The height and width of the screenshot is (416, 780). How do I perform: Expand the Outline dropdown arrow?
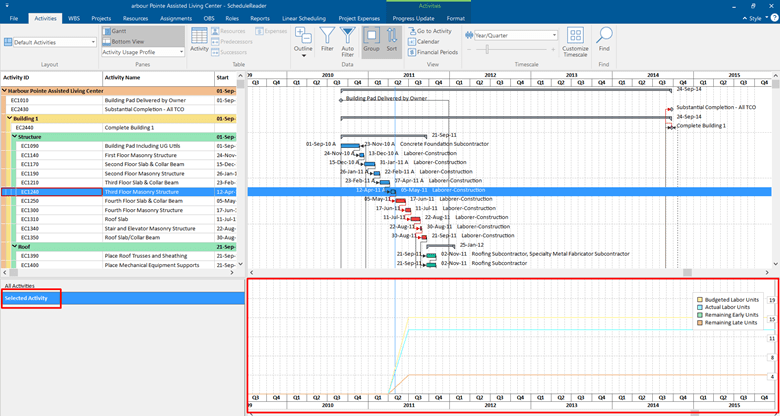[x=303, y=55]
